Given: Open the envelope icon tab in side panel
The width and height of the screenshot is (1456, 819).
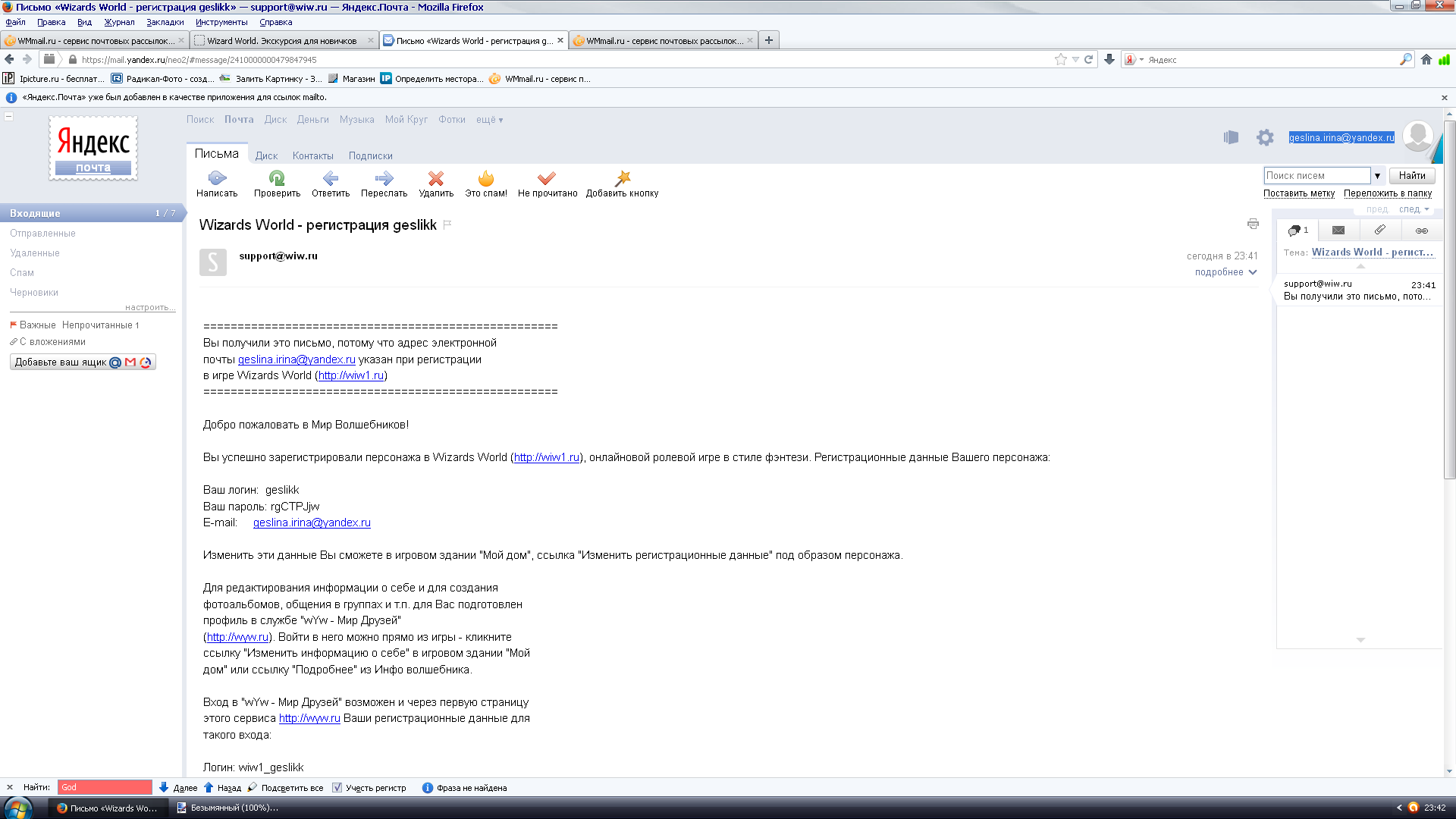Looking at the screenshot, I should pyautogui.click(x=1338, y=230).
